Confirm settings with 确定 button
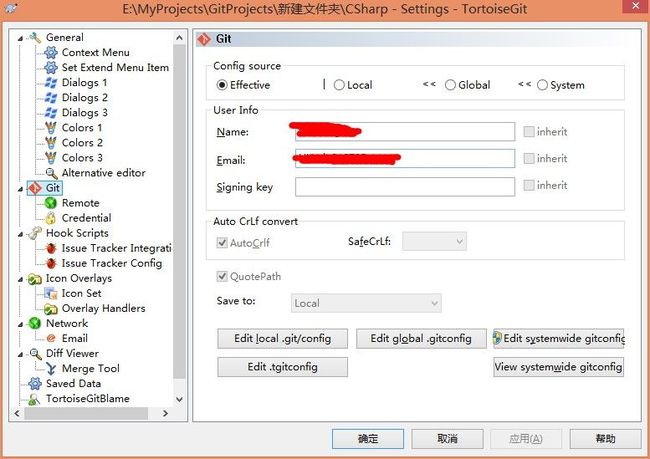The image size is (650, 459). (368, 439)
